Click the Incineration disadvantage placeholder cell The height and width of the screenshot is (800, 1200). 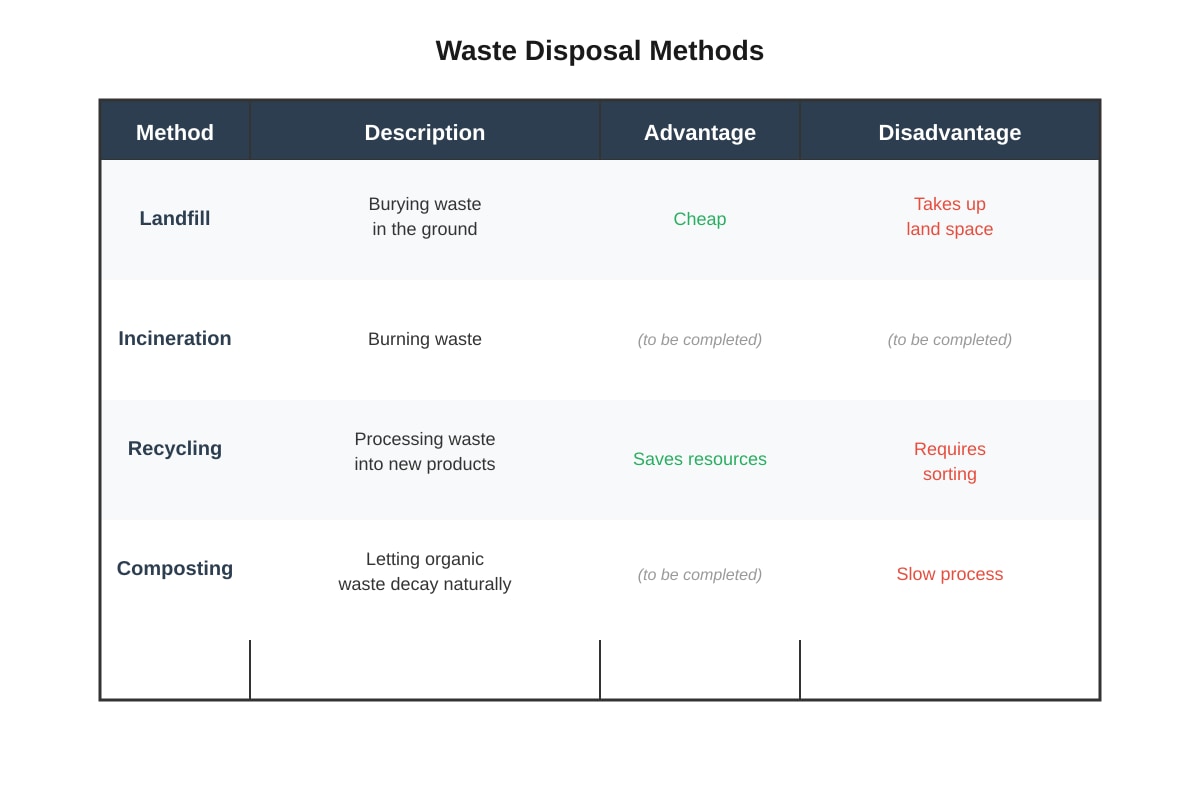pos(950,340)
